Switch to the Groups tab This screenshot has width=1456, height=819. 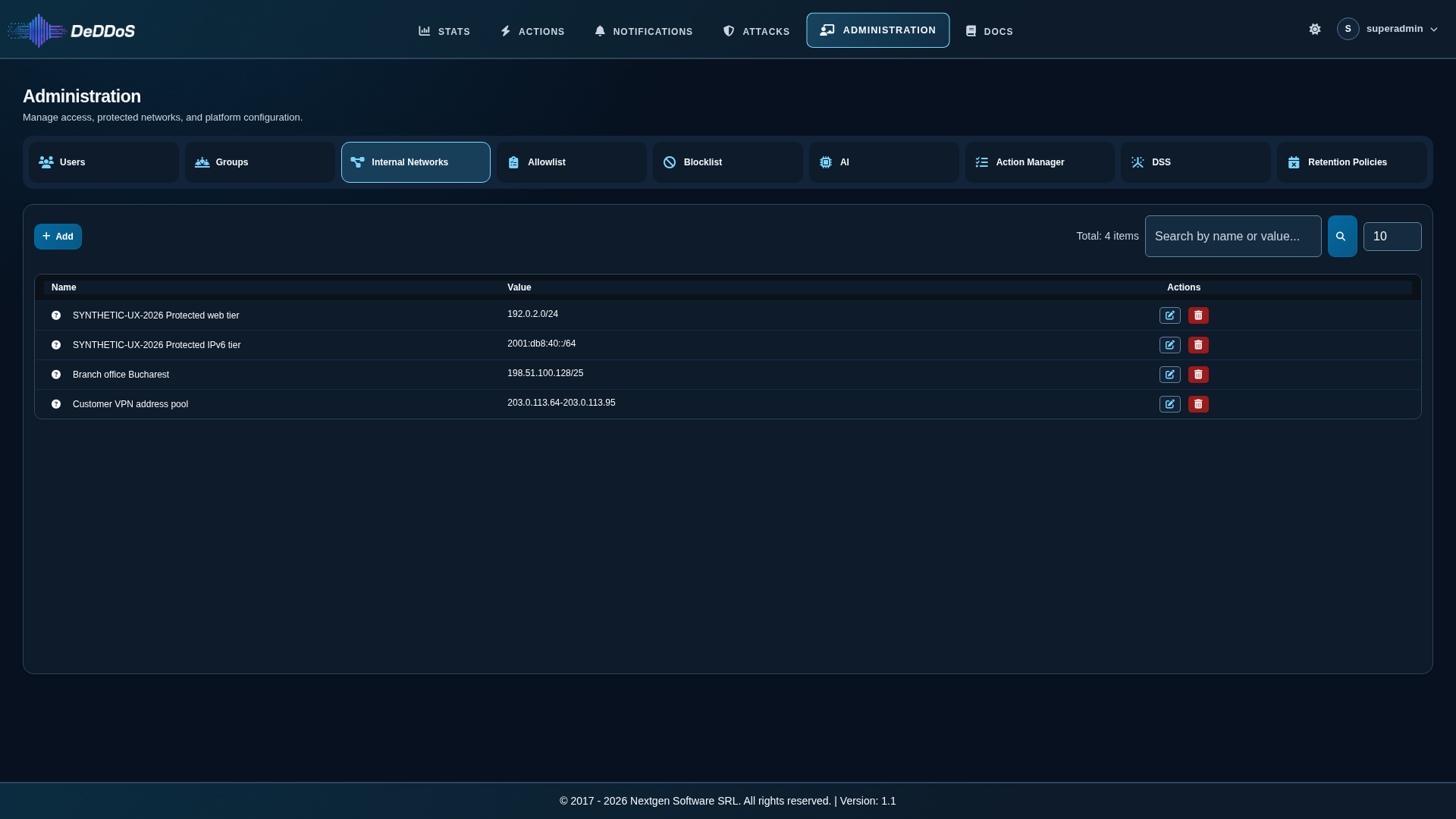(x=260, y=162)
